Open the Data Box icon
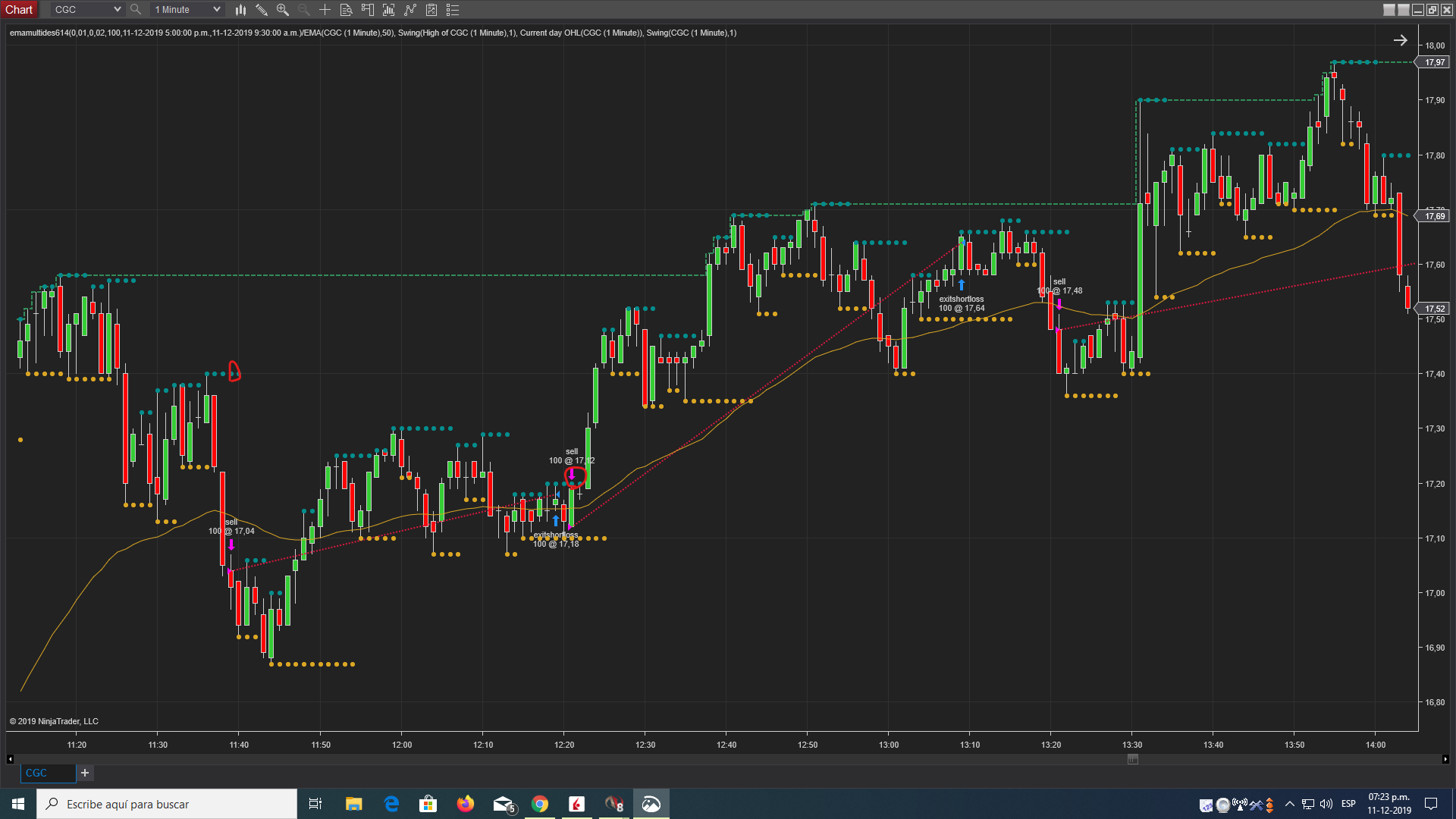This screenshot has width=1456, height=819. pyautogui.click(x=346, y=10)
